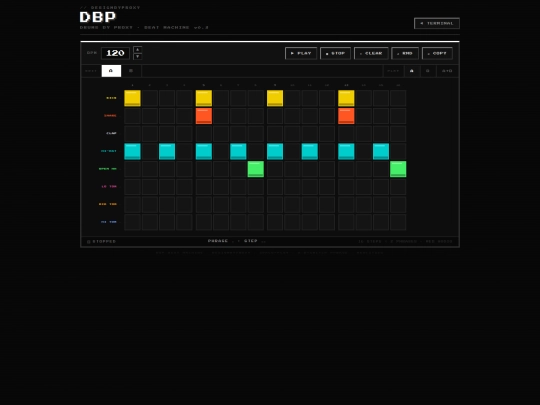
Task: Click the STOPPED status indicator
Action: tap(102, 241)
